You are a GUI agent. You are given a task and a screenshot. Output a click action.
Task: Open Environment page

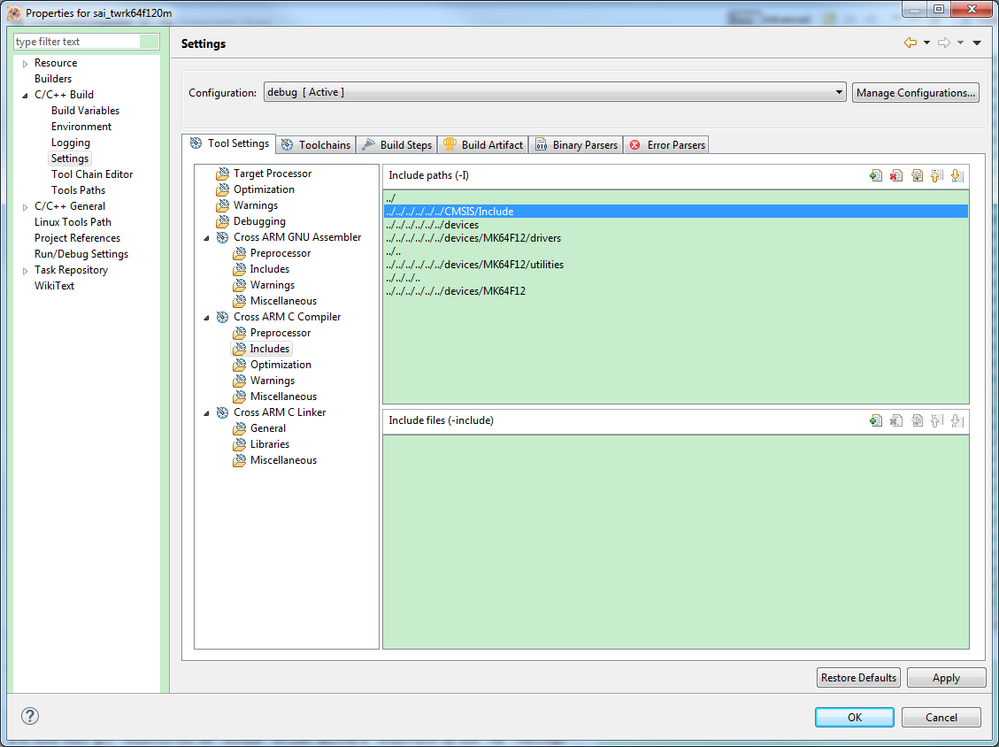coord(81,126)
